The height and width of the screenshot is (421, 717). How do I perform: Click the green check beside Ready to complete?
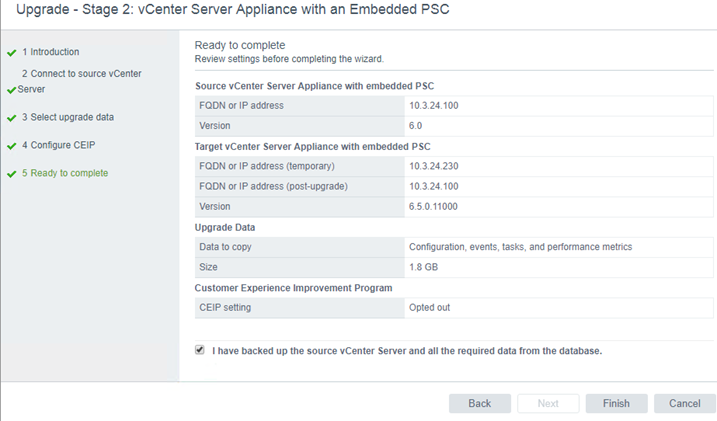(12, 174)
